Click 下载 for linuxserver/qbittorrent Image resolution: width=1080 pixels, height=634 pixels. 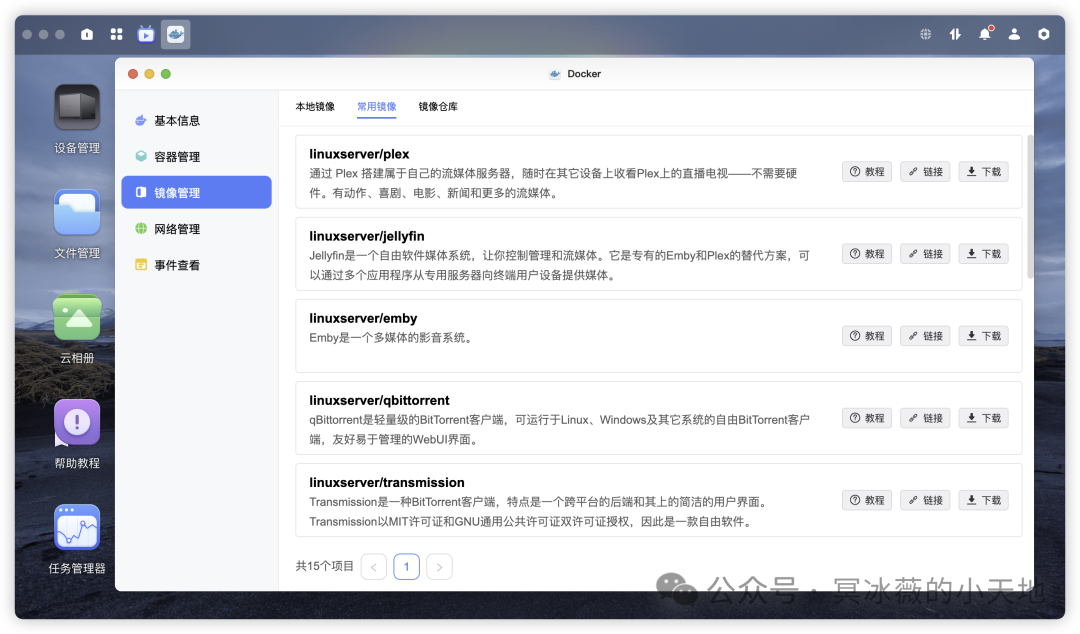click(x=984, y=418)
